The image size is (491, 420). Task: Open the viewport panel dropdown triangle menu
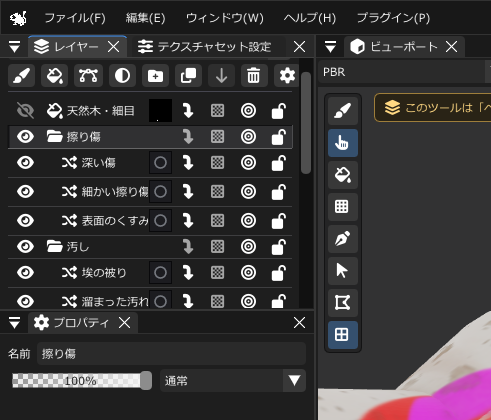click(330, 47)
